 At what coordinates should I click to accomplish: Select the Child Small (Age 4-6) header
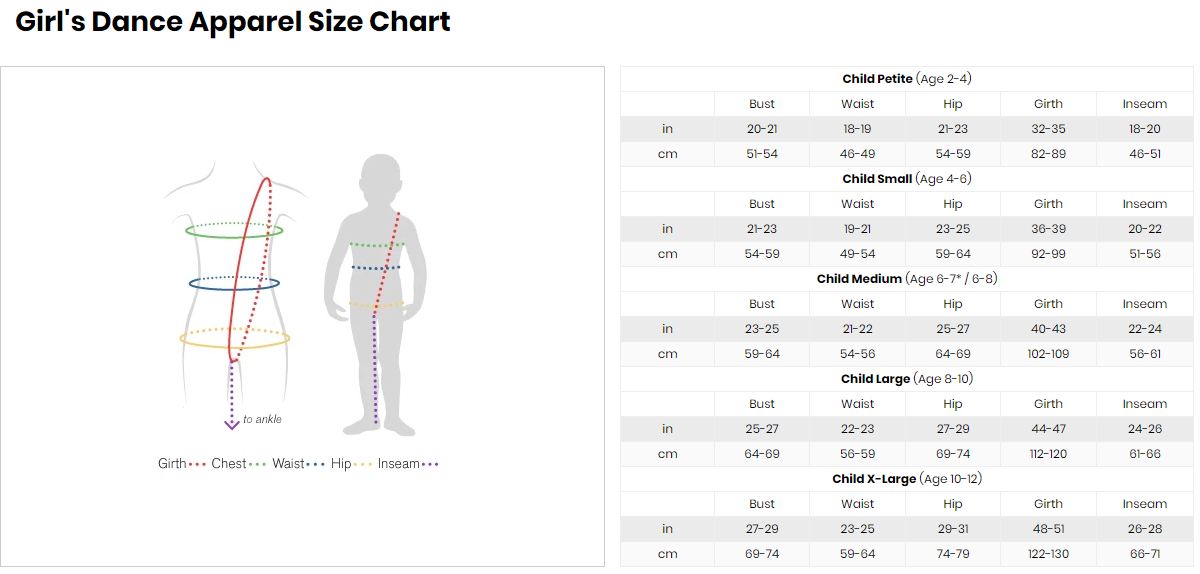907,179
